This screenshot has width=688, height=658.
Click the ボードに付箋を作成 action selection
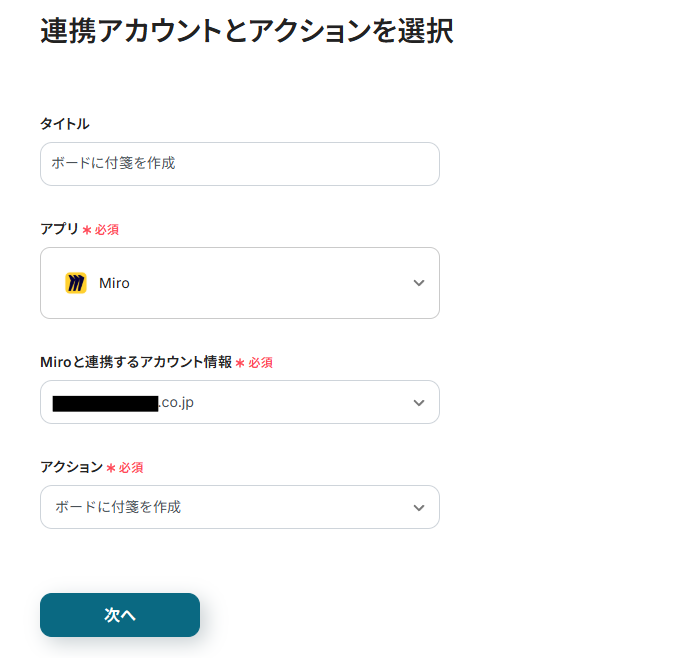point(118,507)
